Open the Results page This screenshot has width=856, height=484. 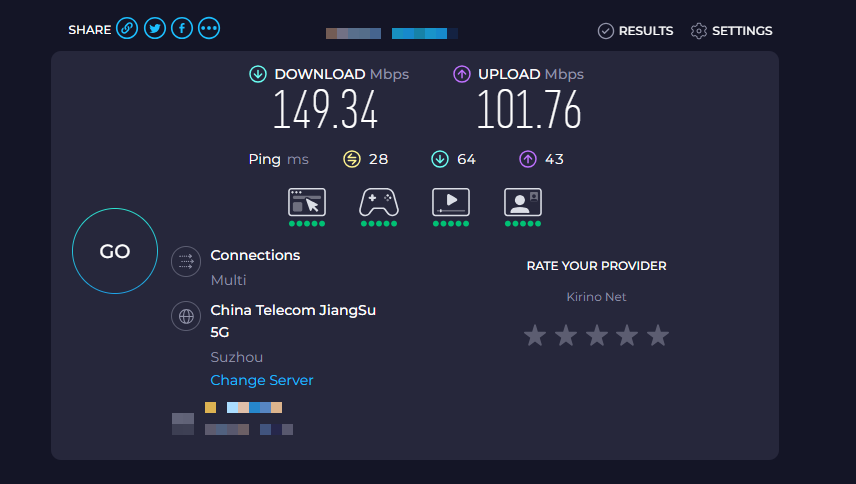pos(635,31)
